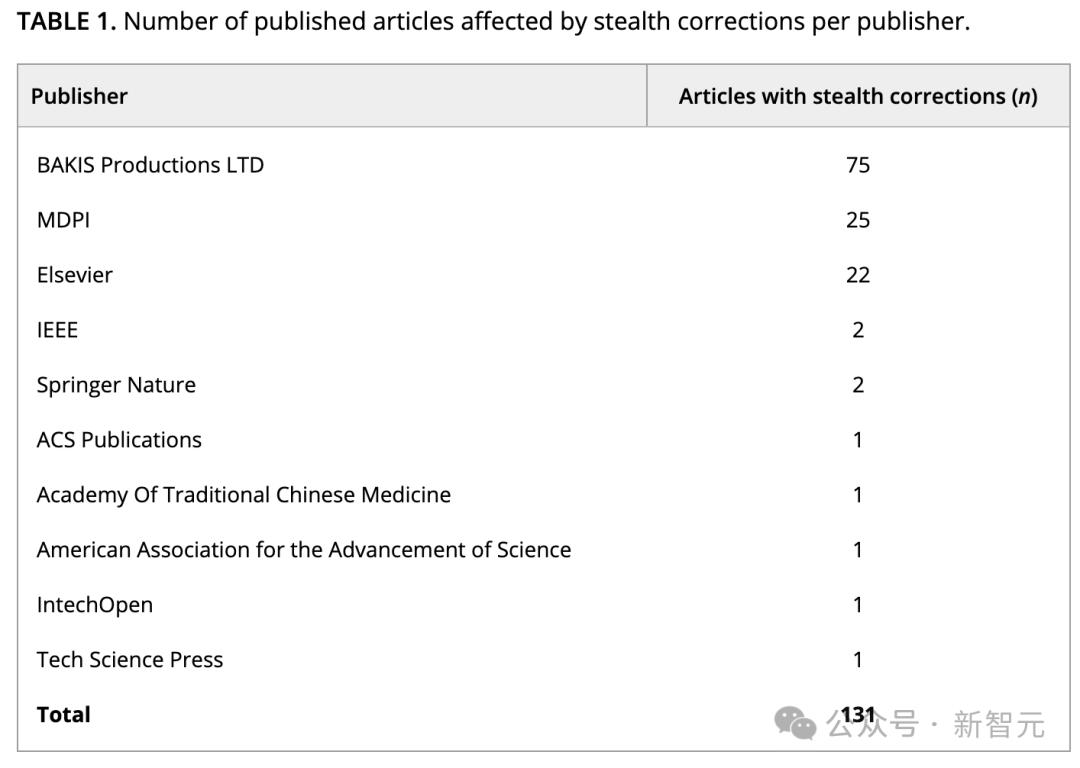The height and width of the screenshot is (768, 1080).
Task: Click the "Articles with stealth corrections" header
Action: [857, 96]
